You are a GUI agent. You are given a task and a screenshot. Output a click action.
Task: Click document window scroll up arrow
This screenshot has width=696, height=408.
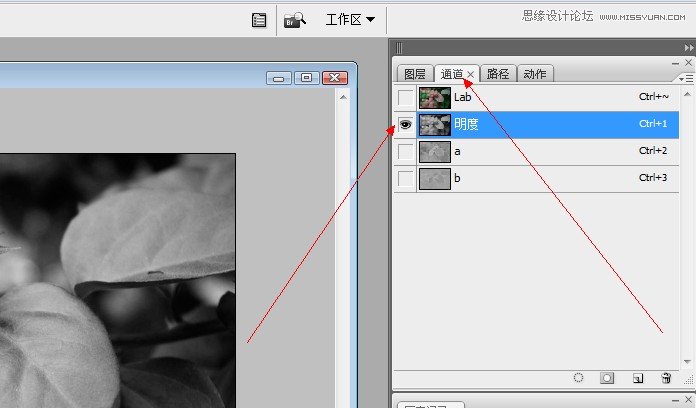click(343, 97)
